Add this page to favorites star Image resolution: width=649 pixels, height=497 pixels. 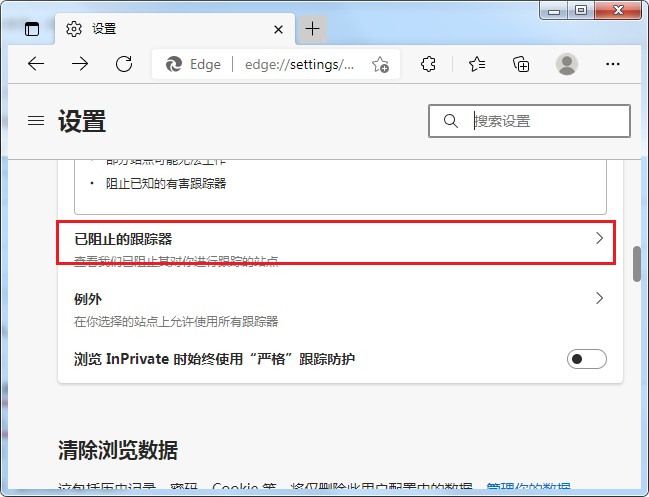380,65
